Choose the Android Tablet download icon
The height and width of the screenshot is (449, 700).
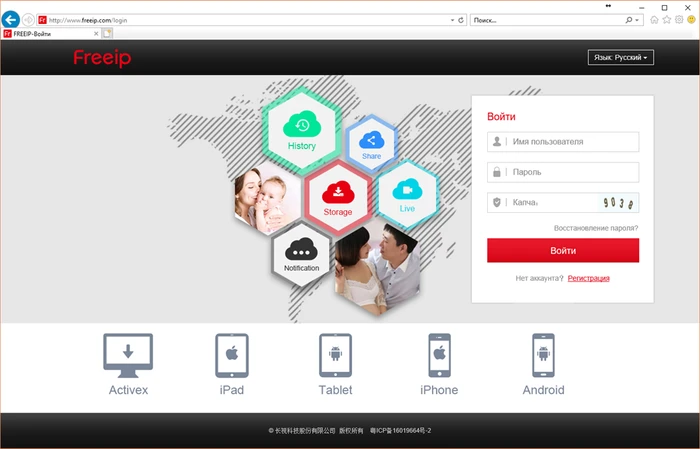[x=335, y=355]
